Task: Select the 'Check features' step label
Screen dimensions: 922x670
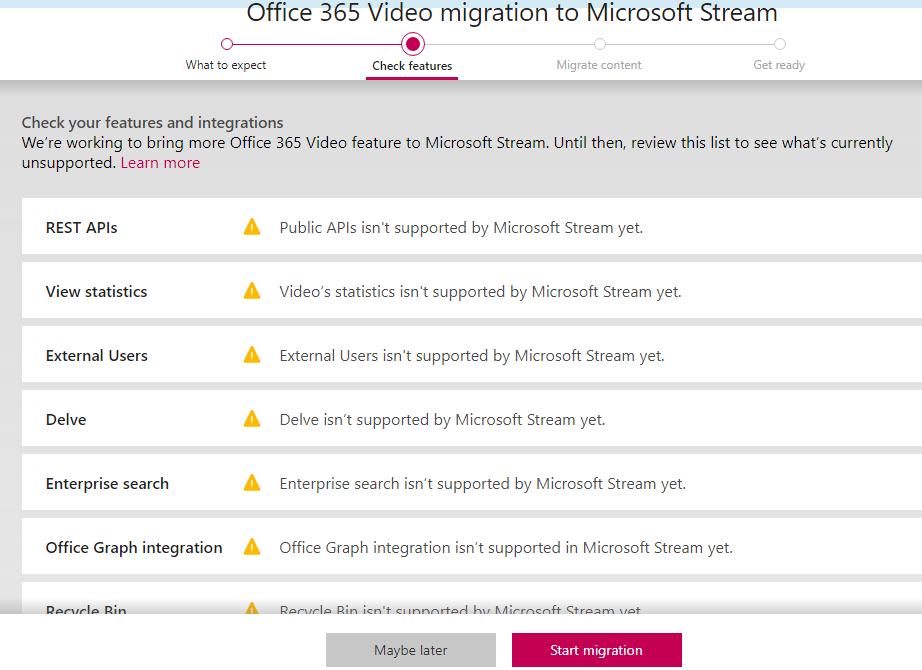Action: pos(412,66)
